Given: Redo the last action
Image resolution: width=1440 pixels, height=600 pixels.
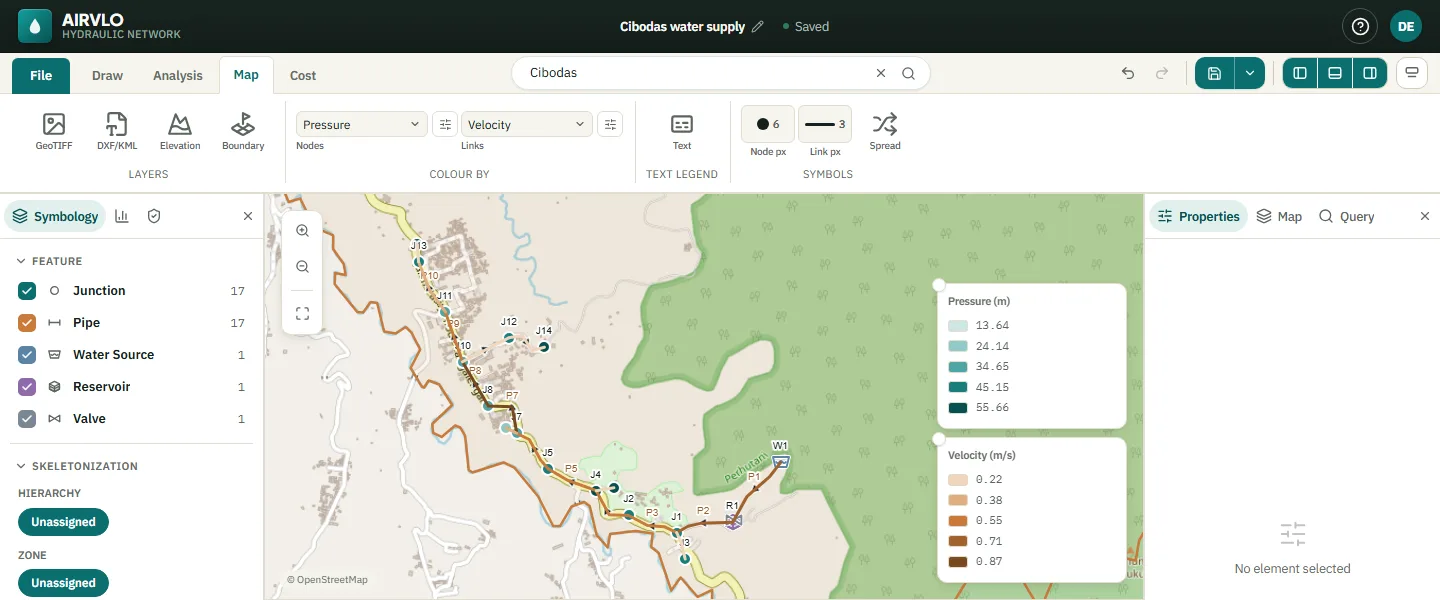Looking at the screenshot, I should tap(1162, 73).
